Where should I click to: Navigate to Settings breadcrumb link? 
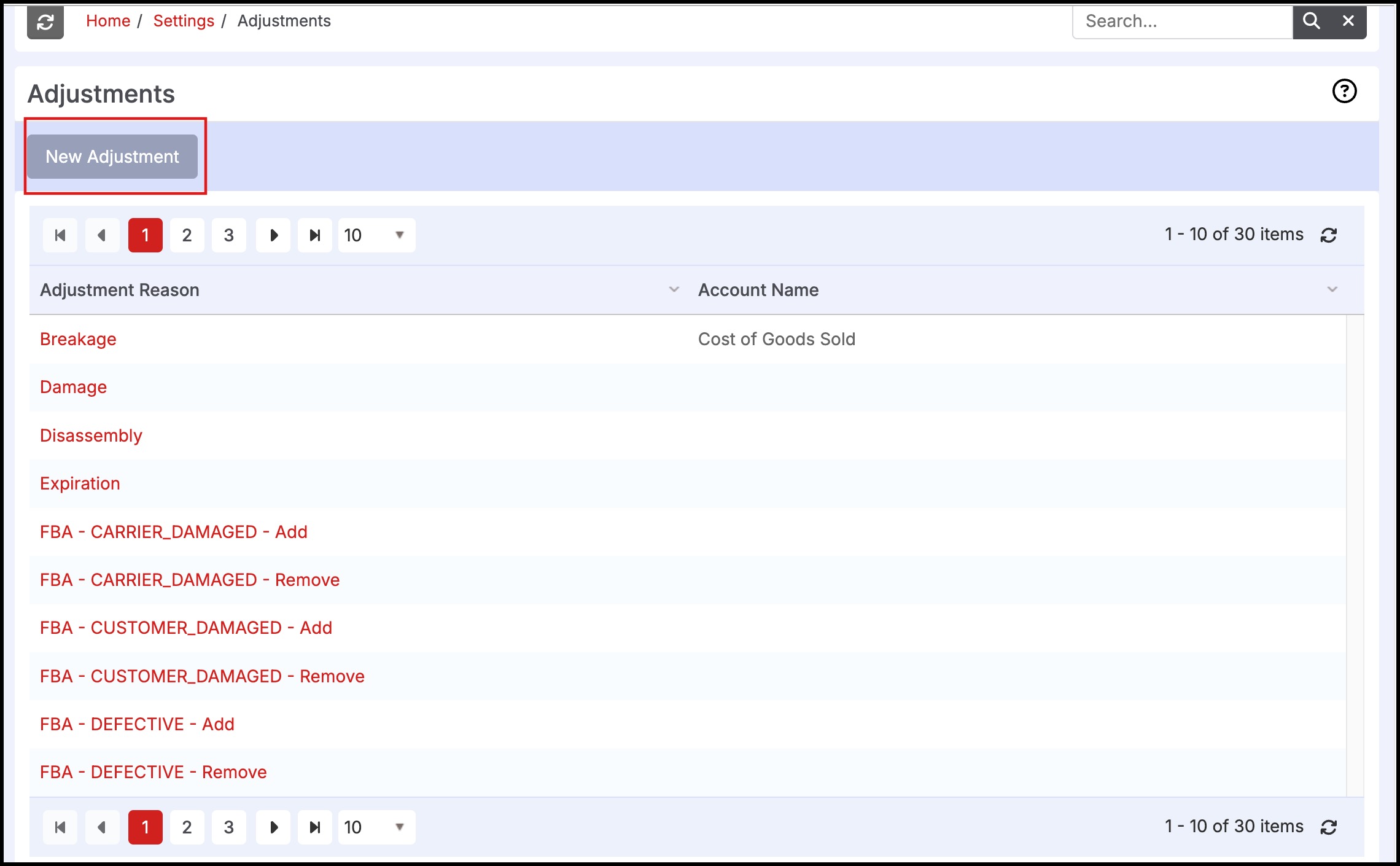point(184,21)
